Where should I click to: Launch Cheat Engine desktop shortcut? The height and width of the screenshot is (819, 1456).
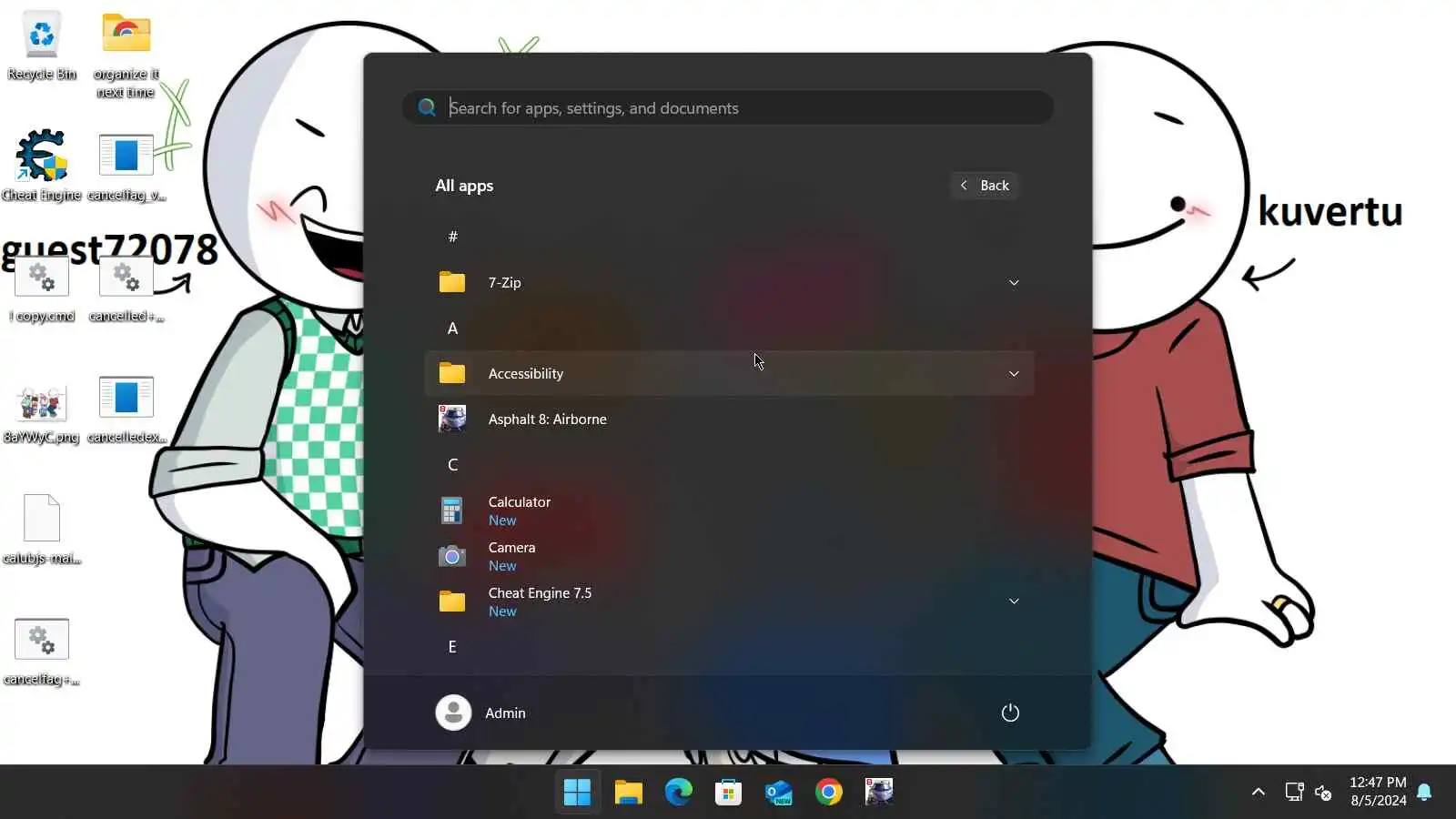coord(42,166)
